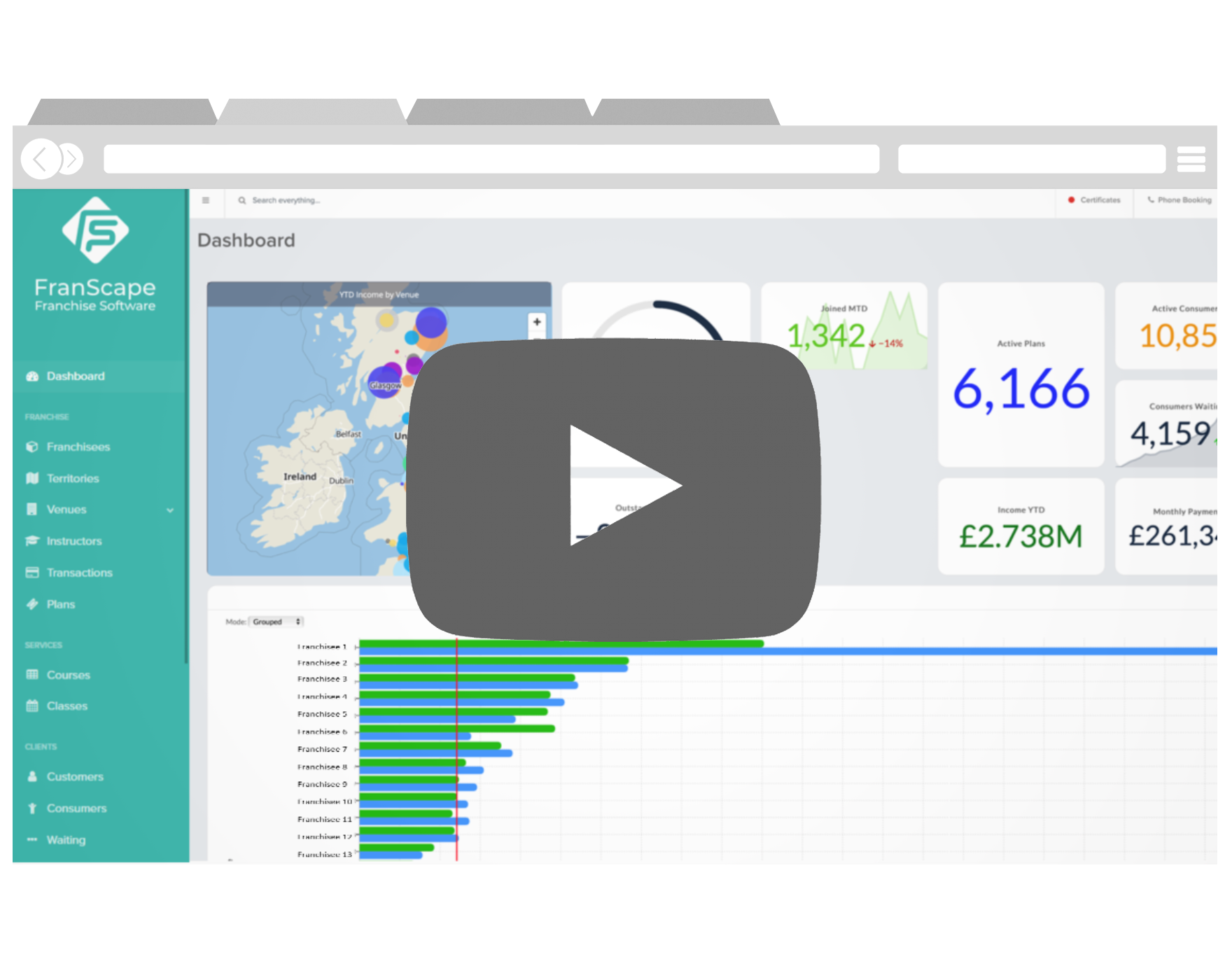Open Phone Booking in the top bar
Viewport: 1225px width, 980px height.
coord(1179,200)
